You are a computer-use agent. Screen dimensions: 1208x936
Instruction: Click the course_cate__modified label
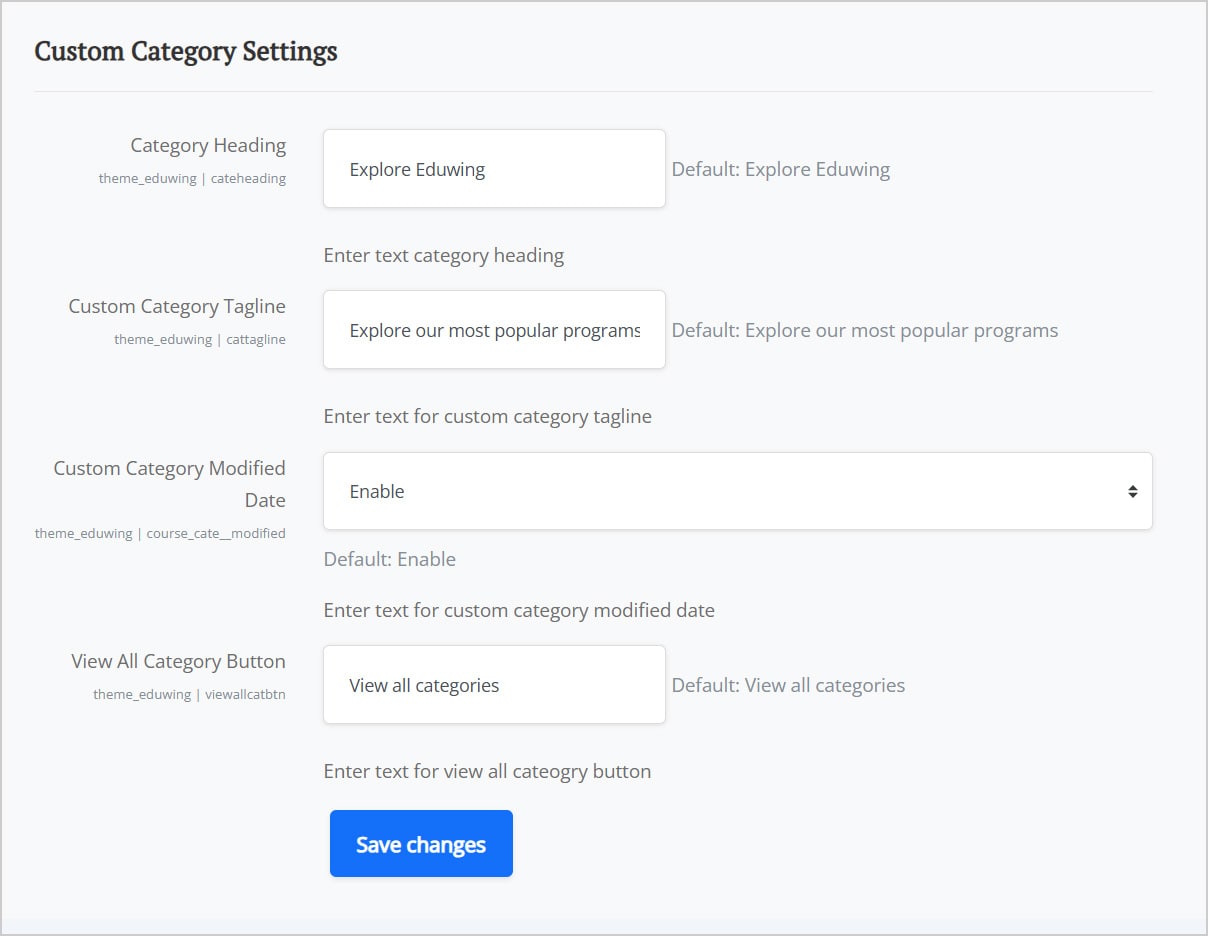(160, 533)
